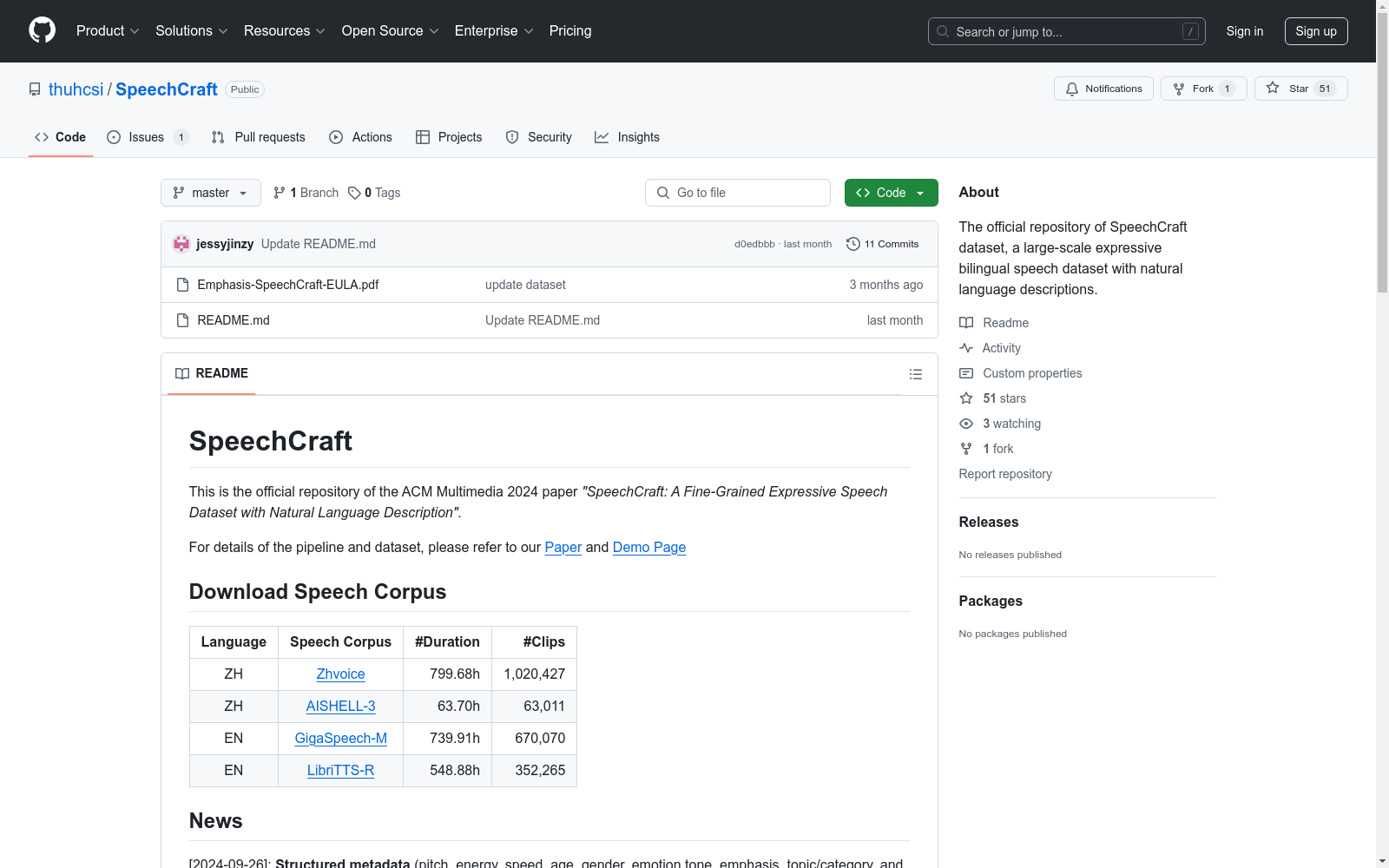1389x868 pixels.
Task: Switch to the Actions tab
Action: (x=361, y=137)
